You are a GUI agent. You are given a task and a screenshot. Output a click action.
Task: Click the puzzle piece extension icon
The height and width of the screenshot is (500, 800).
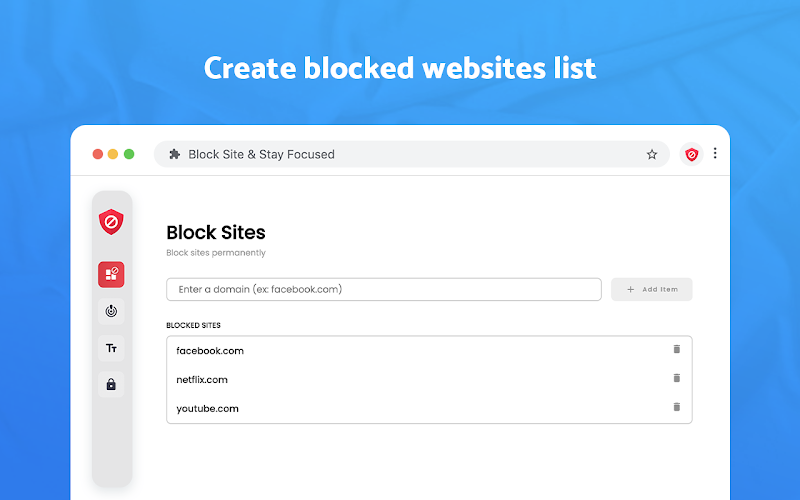click(x=174, y=154)
